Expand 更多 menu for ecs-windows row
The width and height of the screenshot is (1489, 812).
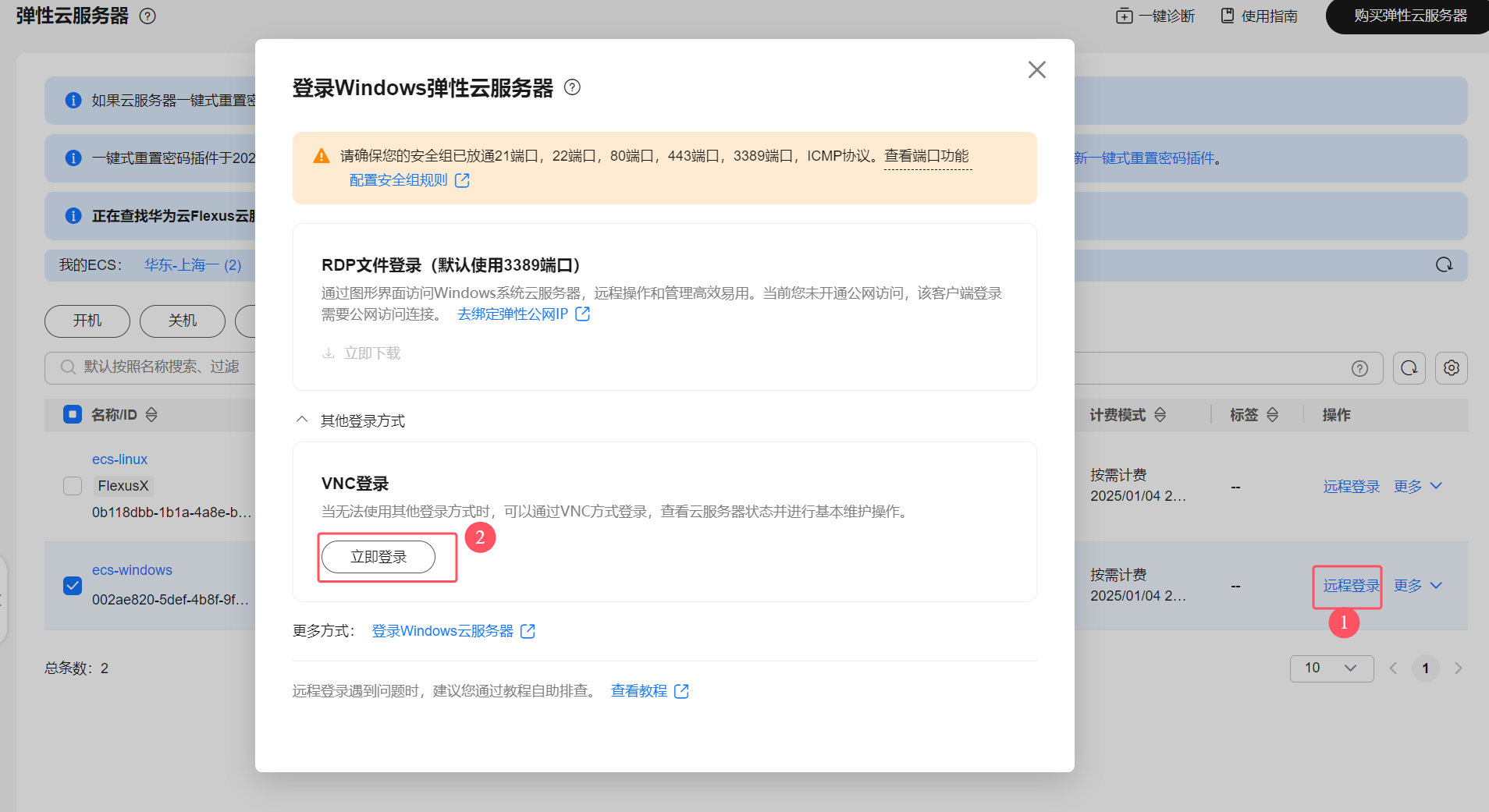1418,586
